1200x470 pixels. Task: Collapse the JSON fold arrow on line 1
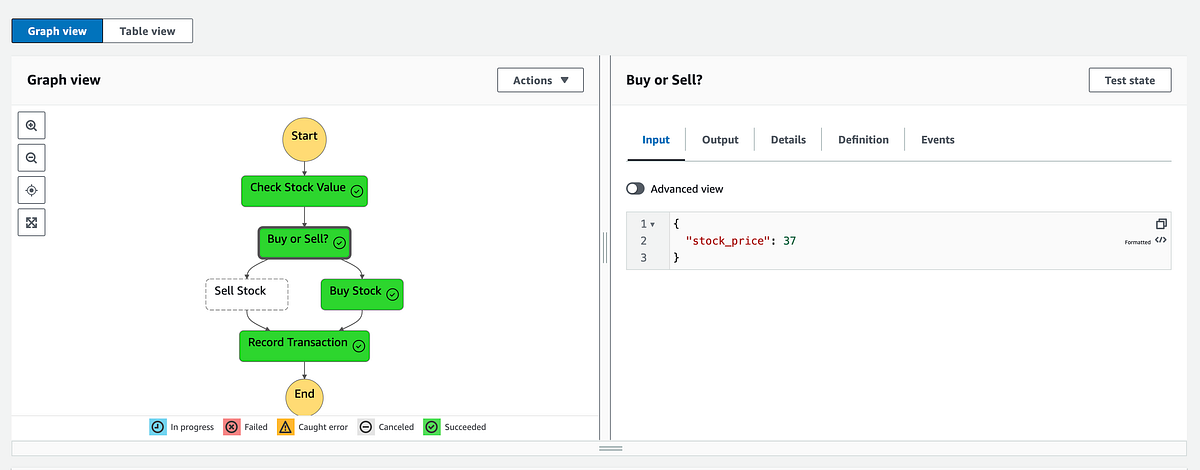tap(652, 224)
